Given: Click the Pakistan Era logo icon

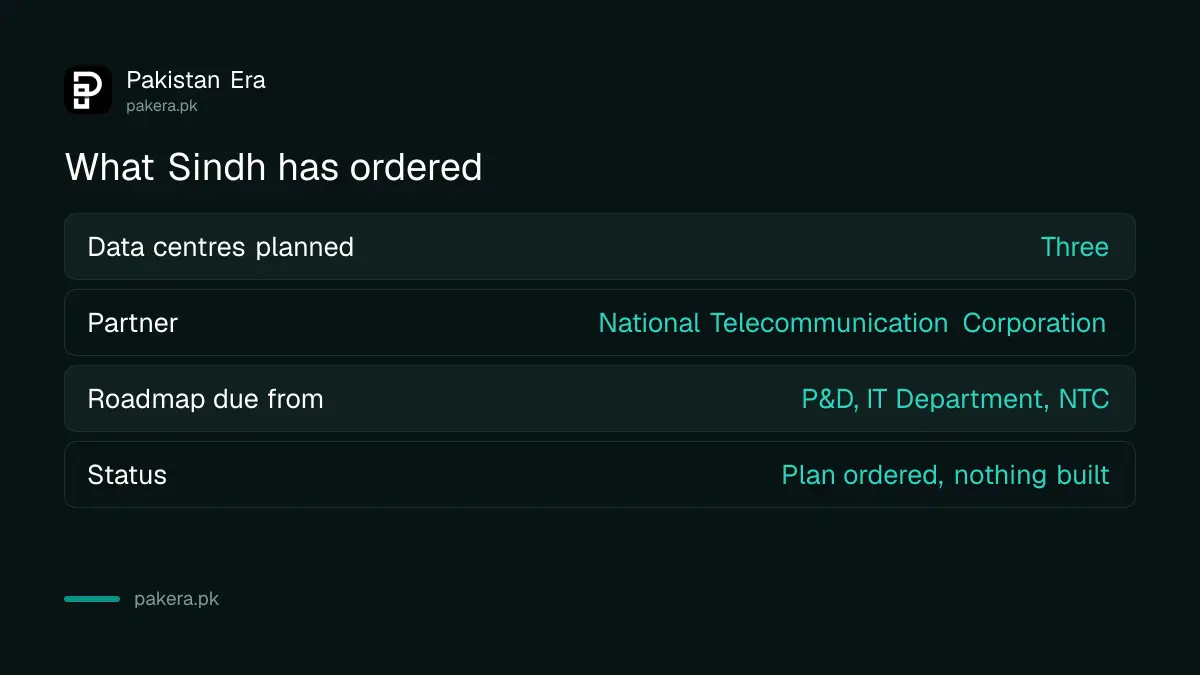Looking at the screenshot, I should click(x=88, y=90).
